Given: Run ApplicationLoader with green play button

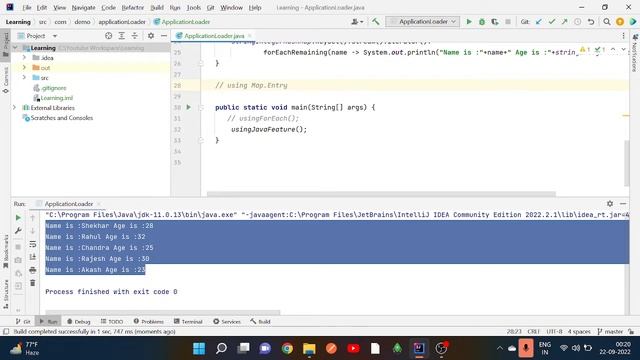Looking at the screenshot, I should 469,22.
